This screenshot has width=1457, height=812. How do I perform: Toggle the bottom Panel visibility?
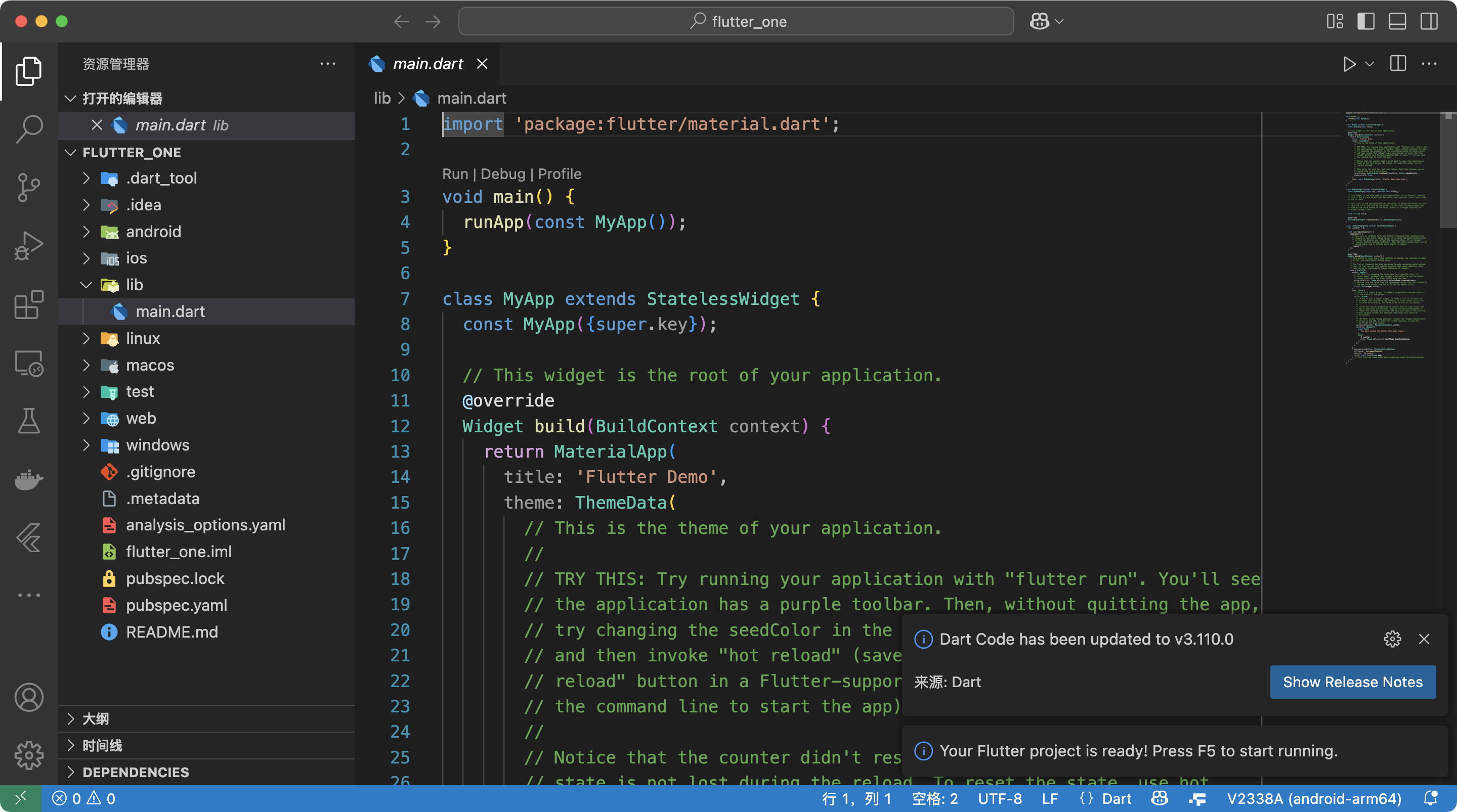pyautogui.click(x=1397, y=21)
